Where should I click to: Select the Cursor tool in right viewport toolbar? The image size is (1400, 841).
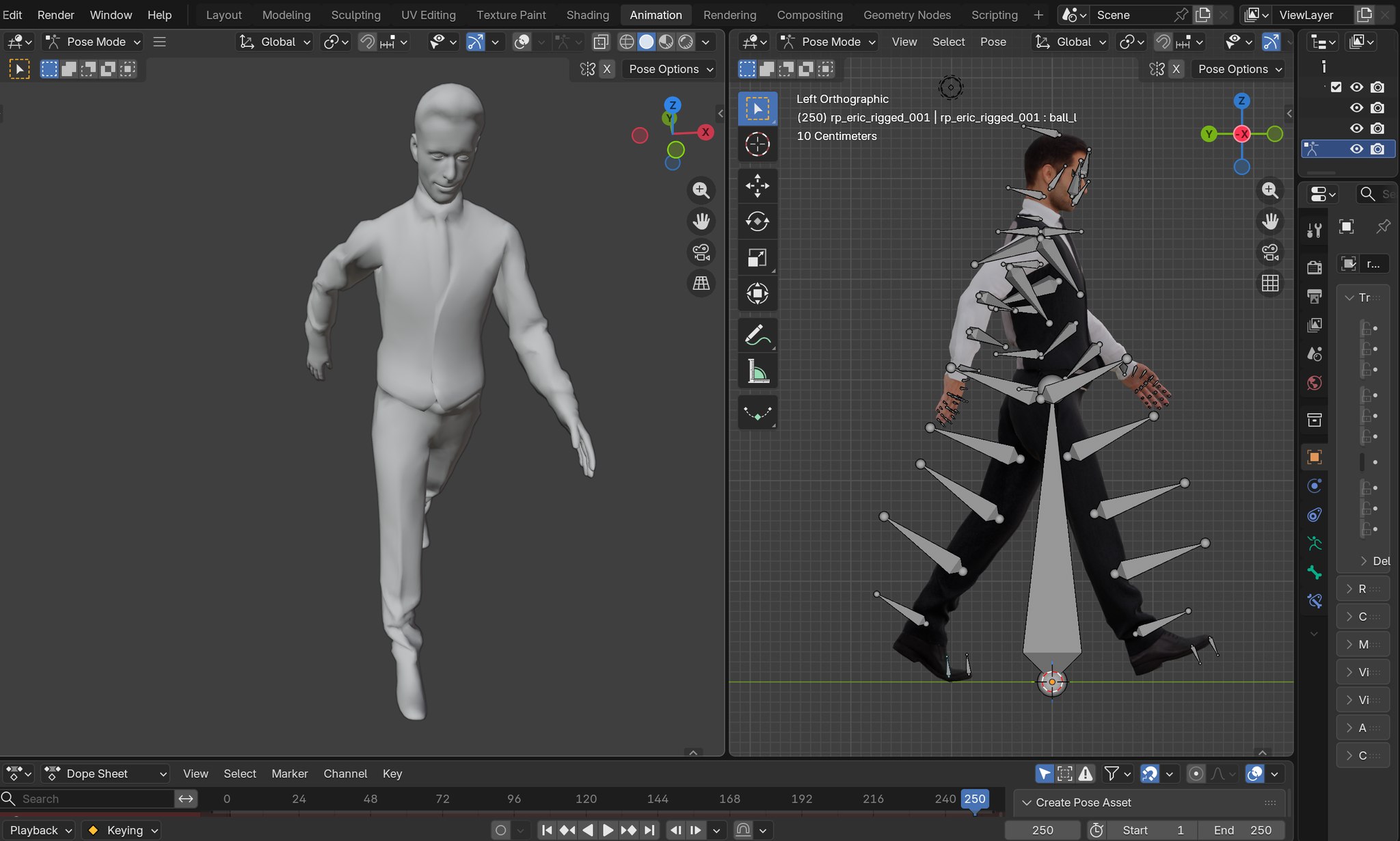pos(757,144)
